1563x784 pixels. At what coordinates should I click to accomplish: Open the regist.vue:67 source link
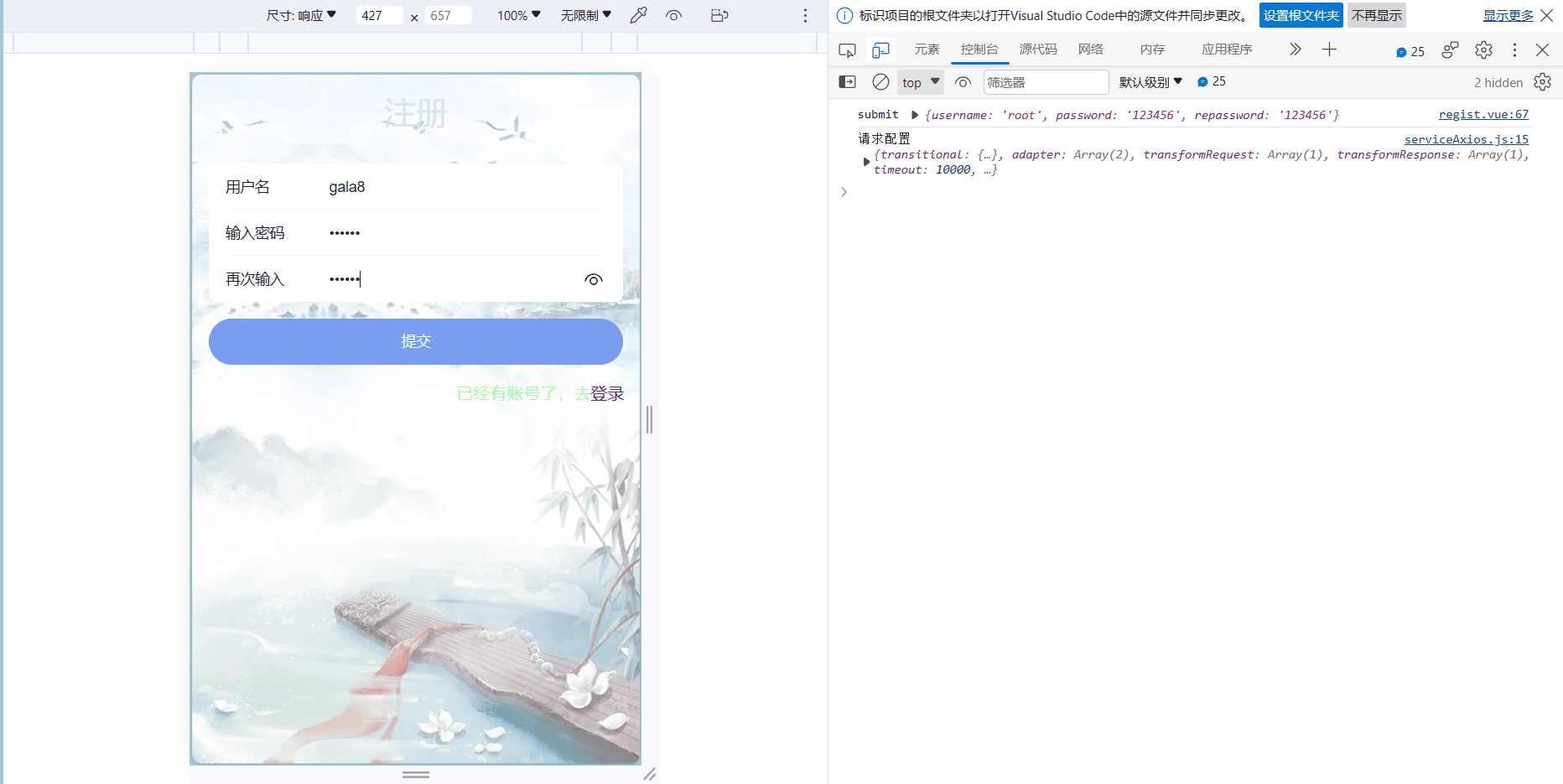tap(1483, 115)
